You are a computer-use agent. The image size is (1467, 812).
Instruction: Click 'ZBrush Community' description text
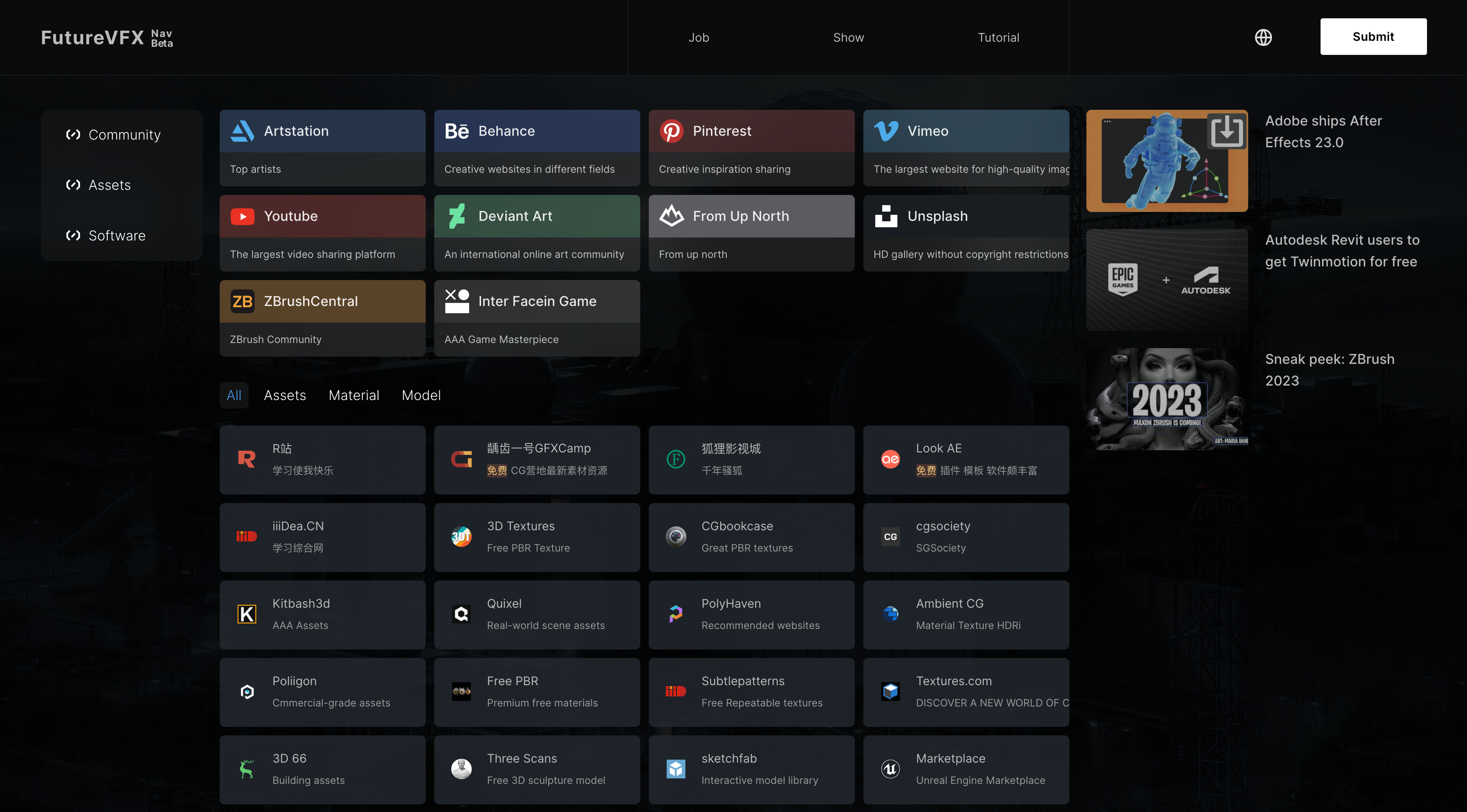click(275, 339)
